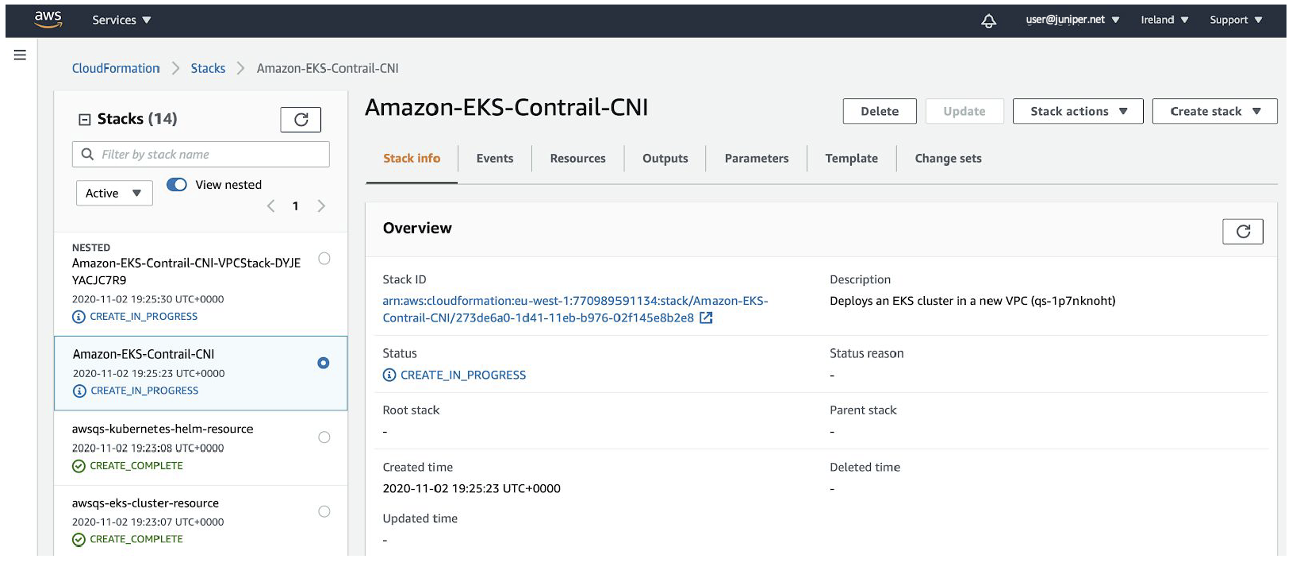Select the awsqs-eks-cluster-resource radio button
The width and height of the screenshot is (1294, 580).
(x=324, y=511)
